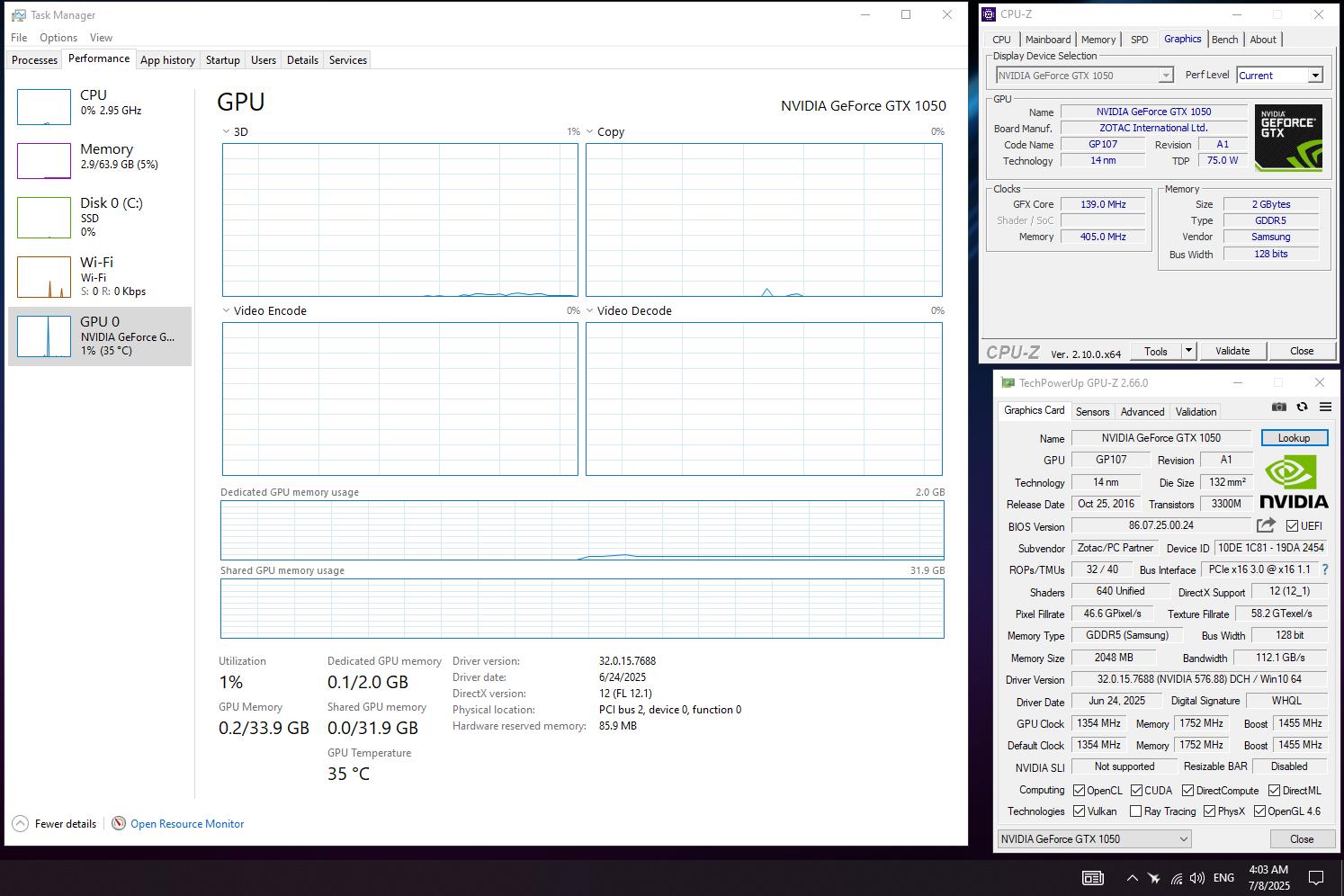The image size is (1344, 896).
Task: Click Bus Interface question mark in GPU-Z
Action: click(x=1324, y=569)
